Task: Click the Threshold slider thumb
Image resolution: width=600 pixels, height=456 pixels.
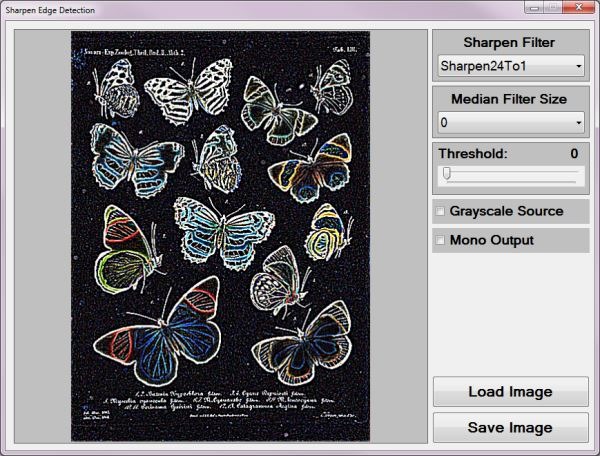Action: 447,174
